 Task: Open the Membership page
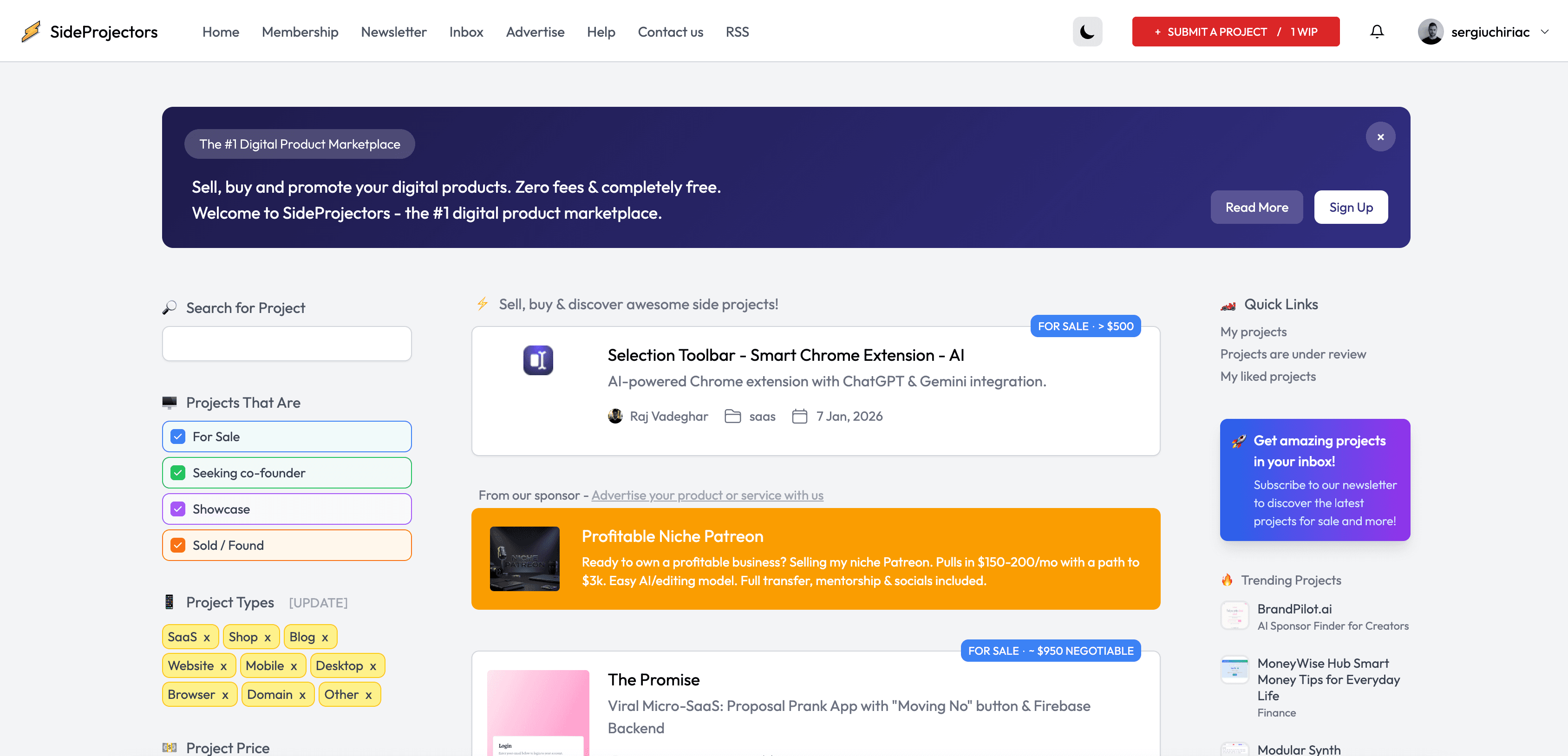pyautogui.click(x=300, y=32)
